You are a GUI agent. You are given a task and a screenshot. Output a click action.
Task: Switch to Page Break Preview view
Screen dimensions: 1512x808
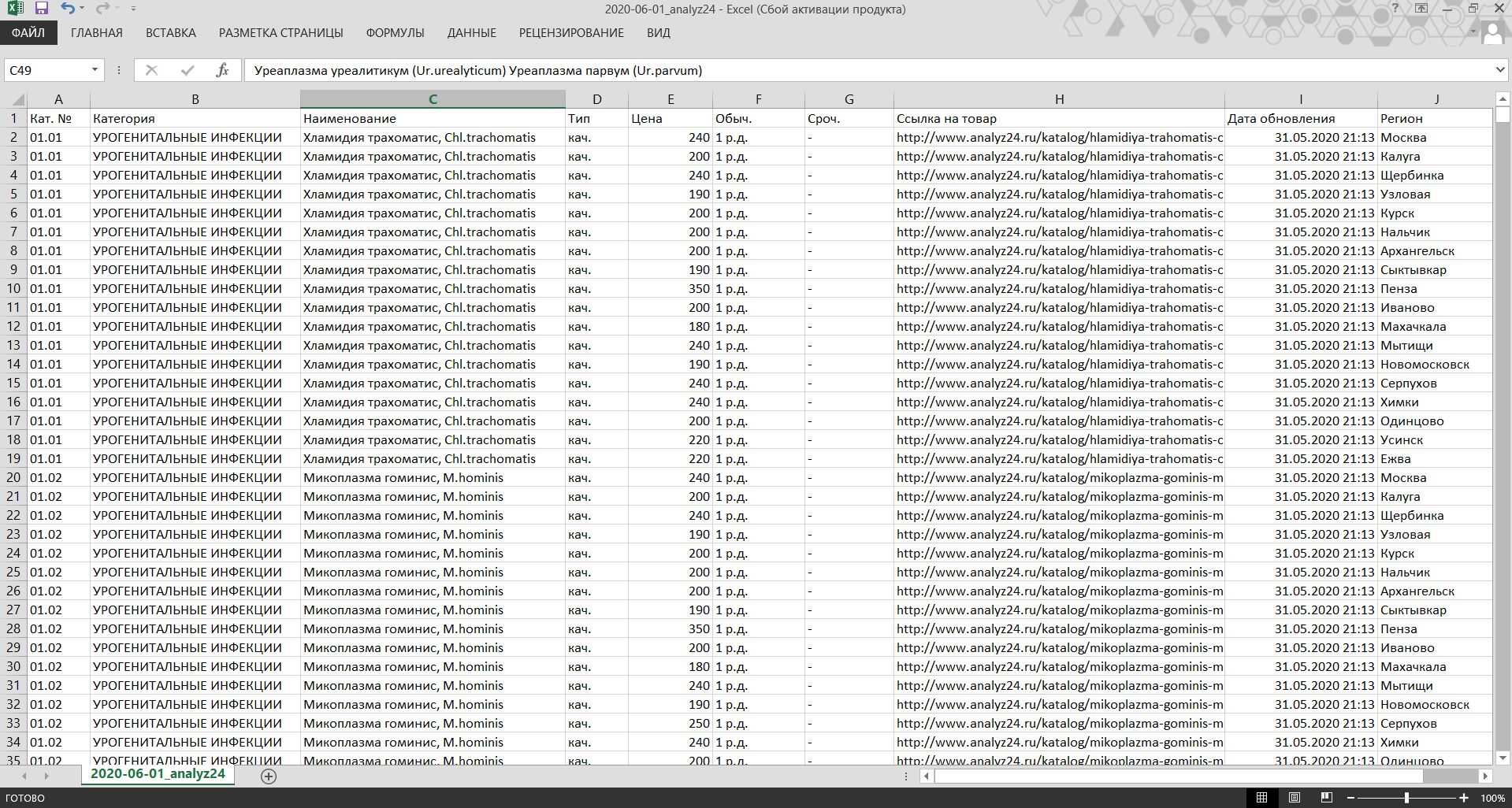(1327, 798)
